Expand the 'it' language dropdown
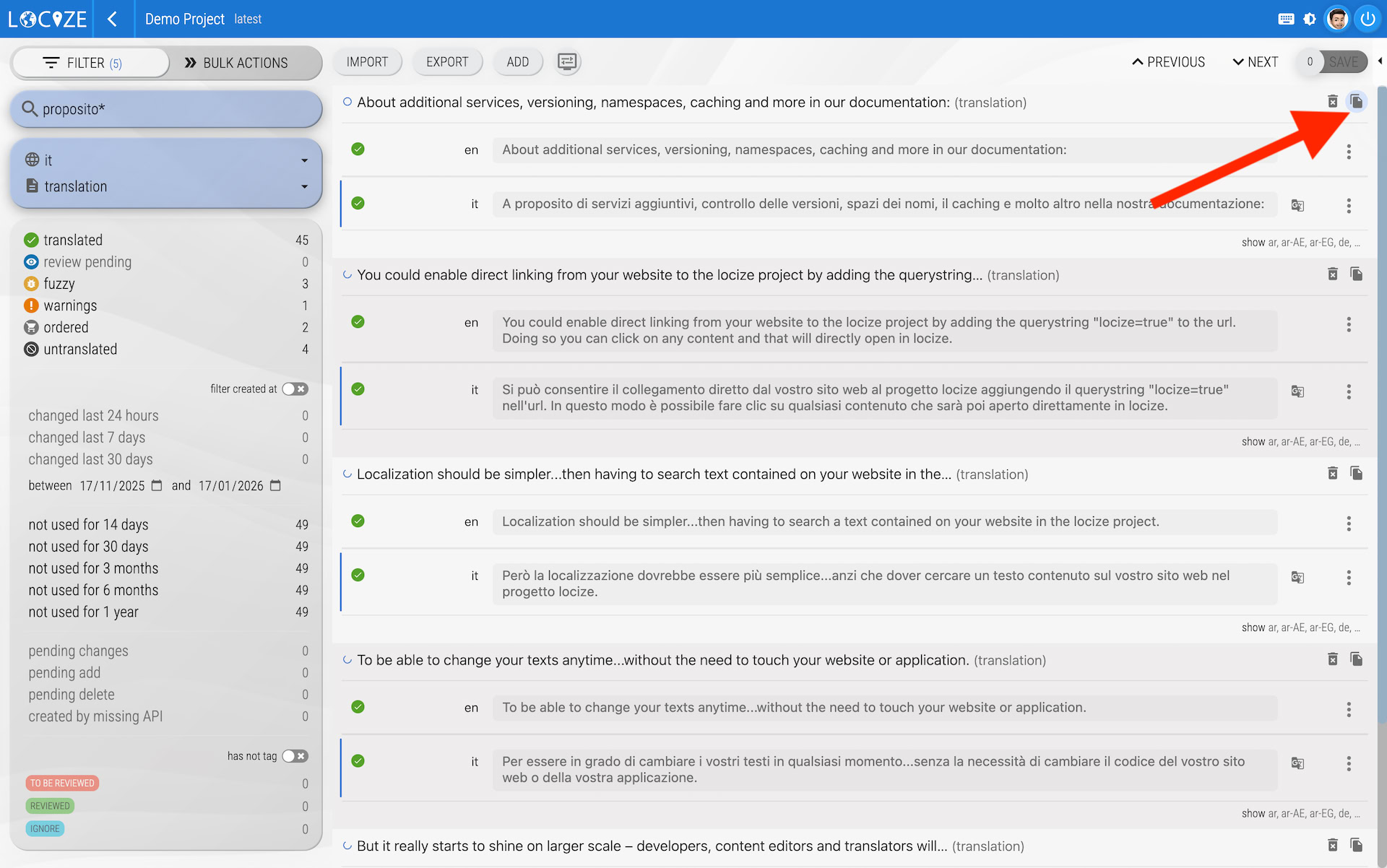 pos(304,160)
